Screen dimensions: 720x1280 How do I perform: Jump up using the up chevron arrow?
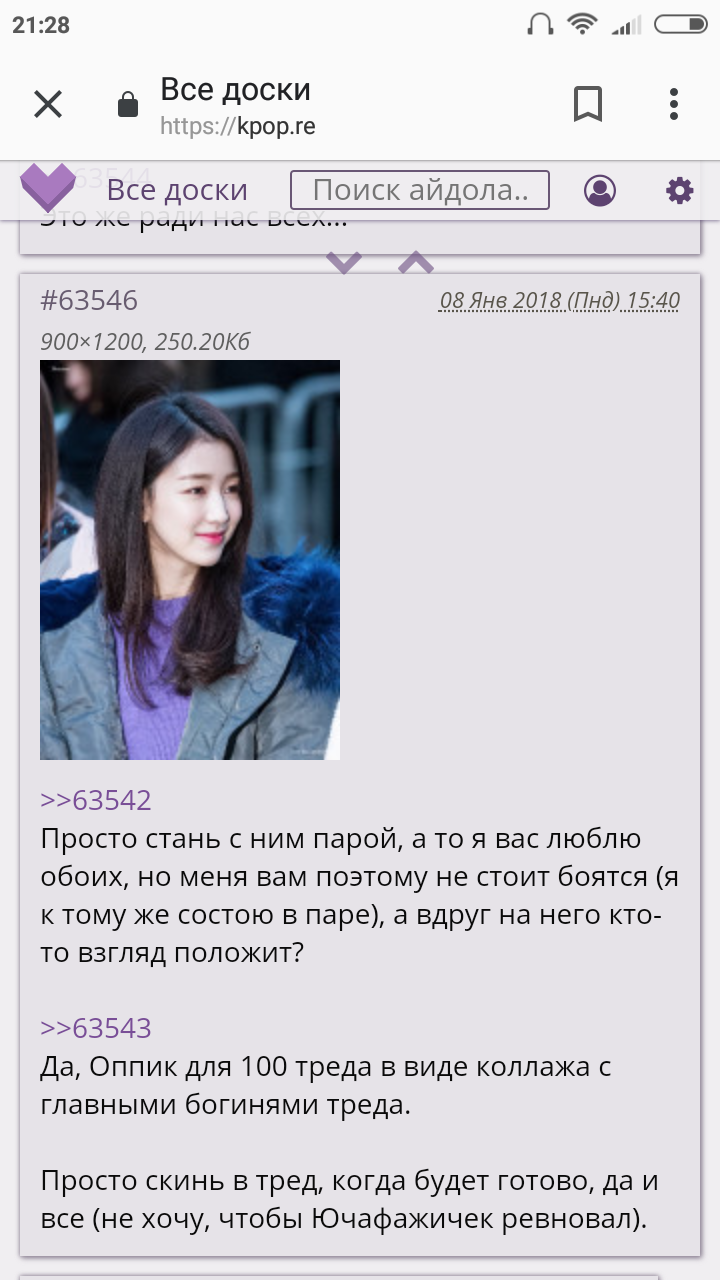click(x=416, y=263)
